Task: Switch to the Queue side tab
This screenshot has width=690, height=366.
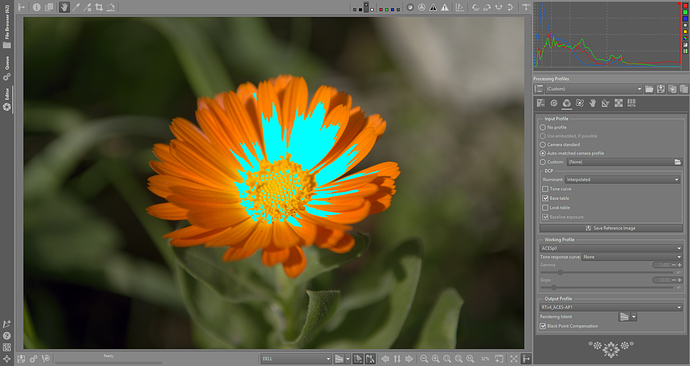Action: [7, 68]
